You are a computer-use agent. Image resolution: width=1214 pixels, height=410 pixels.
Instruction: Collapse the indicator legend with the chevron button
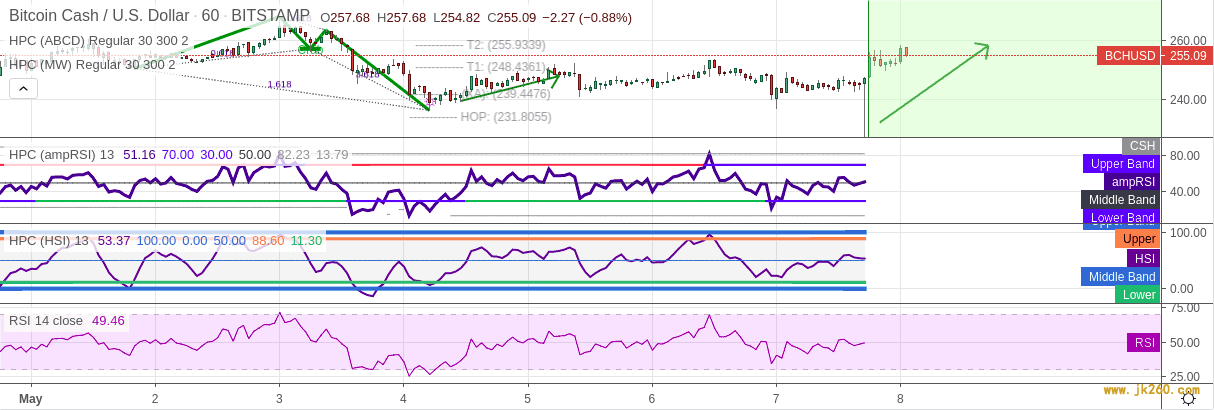click(24, 89)
